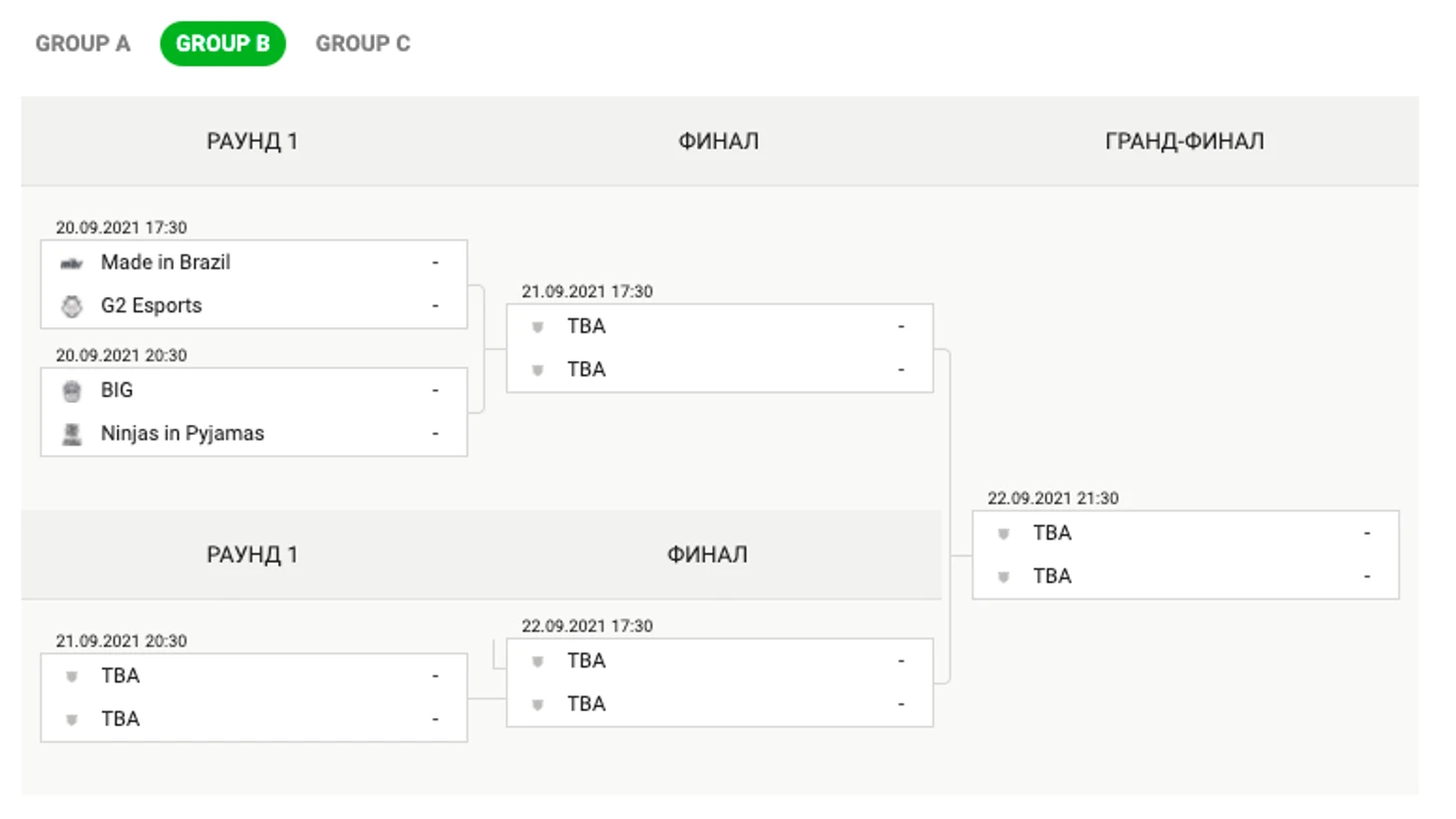Switch to the Group A tab
Image resolution: width=1456 pixels, height=819 pixels.
[x=83, y=44]
